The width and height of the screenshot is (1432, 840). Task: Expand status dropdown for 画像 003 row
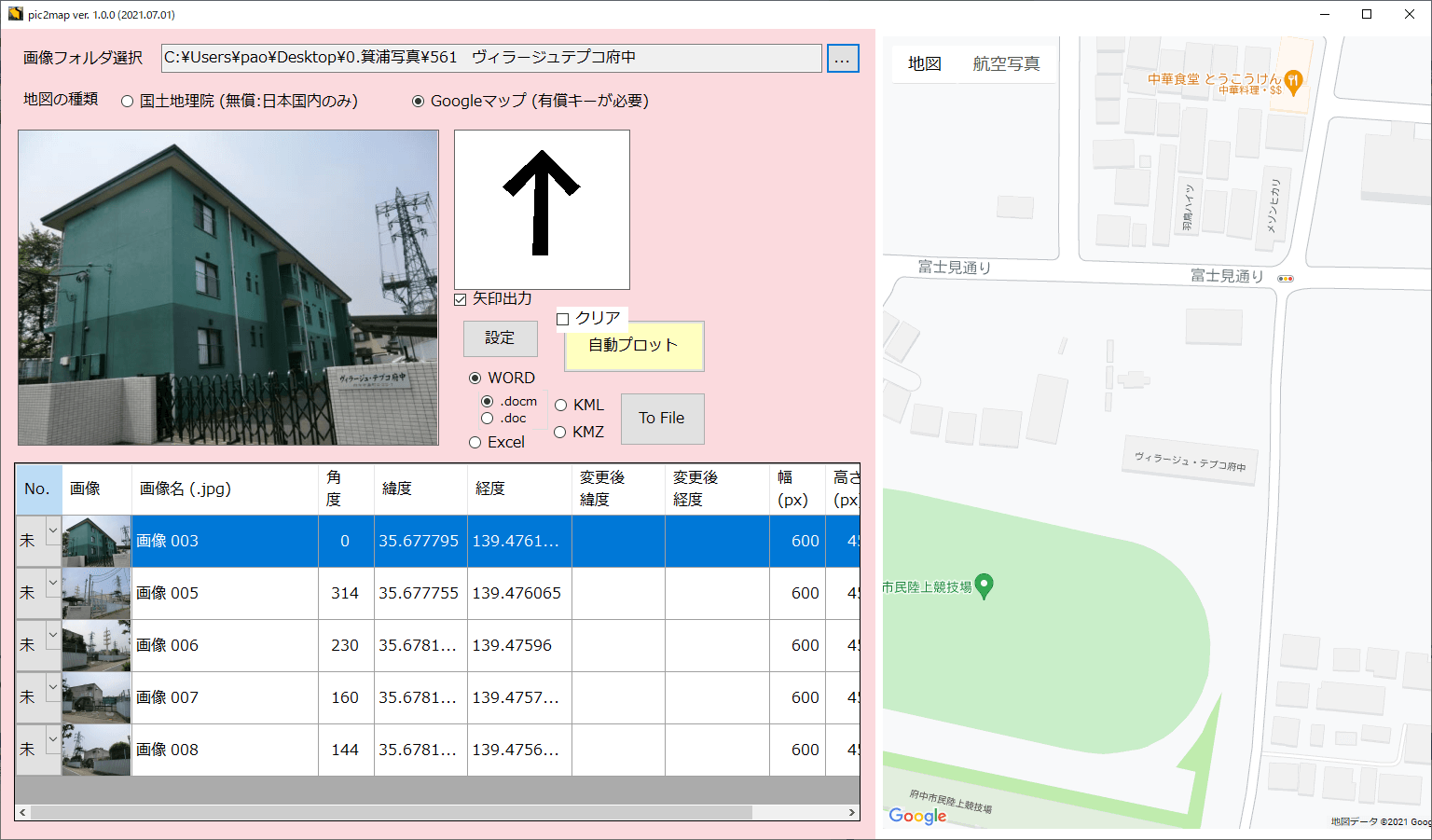[52, 530]
